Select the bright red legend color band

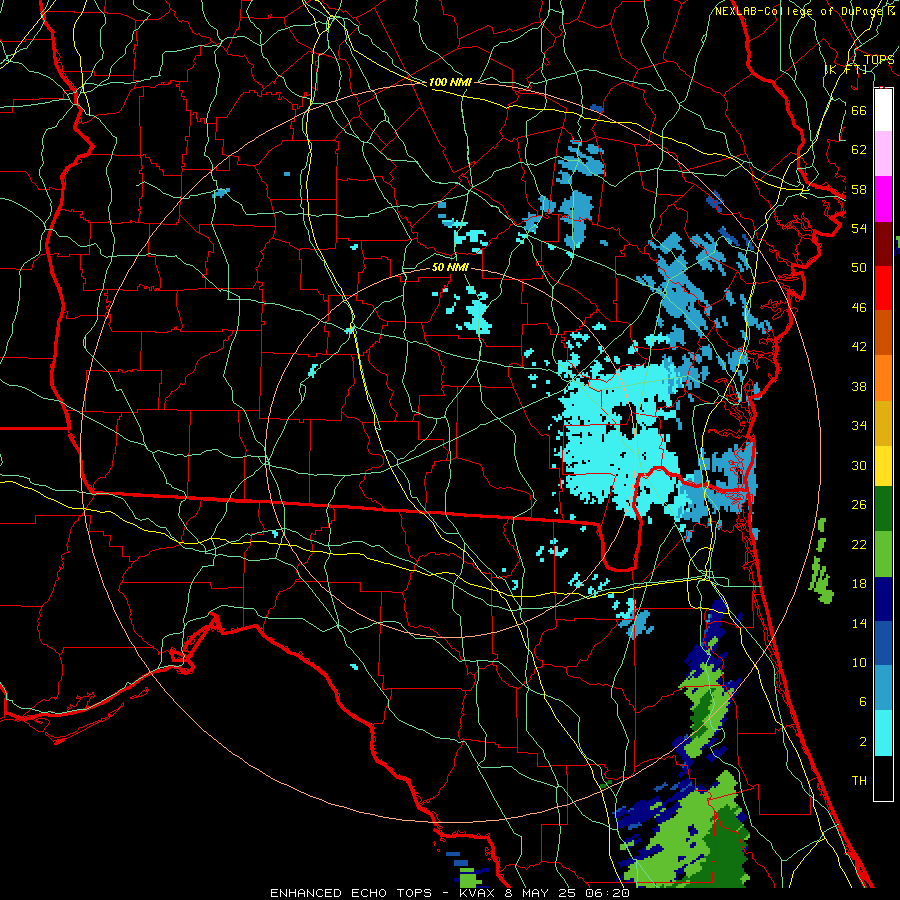(x=883, y=288)
